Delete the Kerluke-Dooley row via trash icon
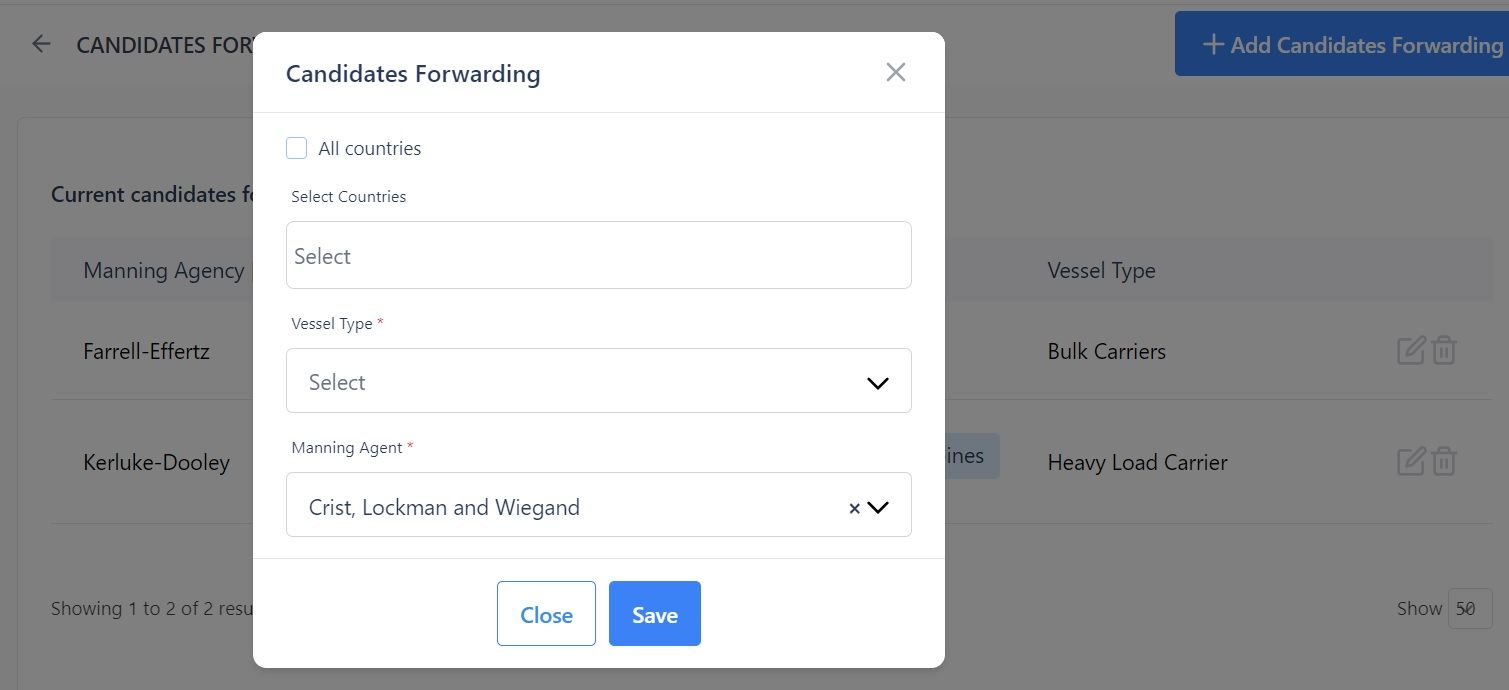This screenshot has width=1509, height=690. pos(1444,461)
